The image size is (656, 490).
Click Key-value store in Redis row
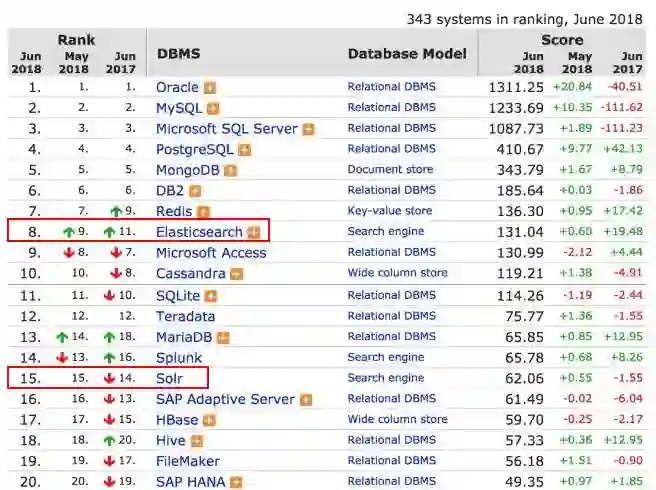tap(390, 210)
